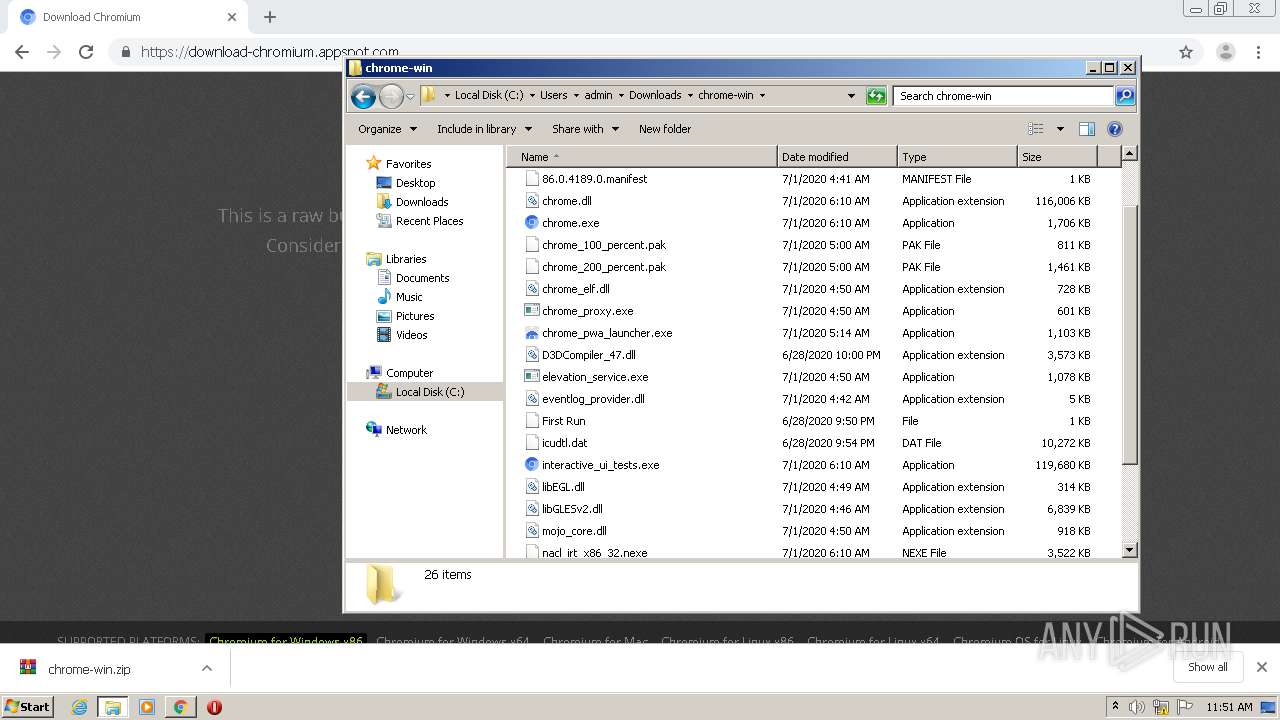Expand the chrome-win.zip download options chevron
The image size is (1280, 720).
click(x=207, y=668)
